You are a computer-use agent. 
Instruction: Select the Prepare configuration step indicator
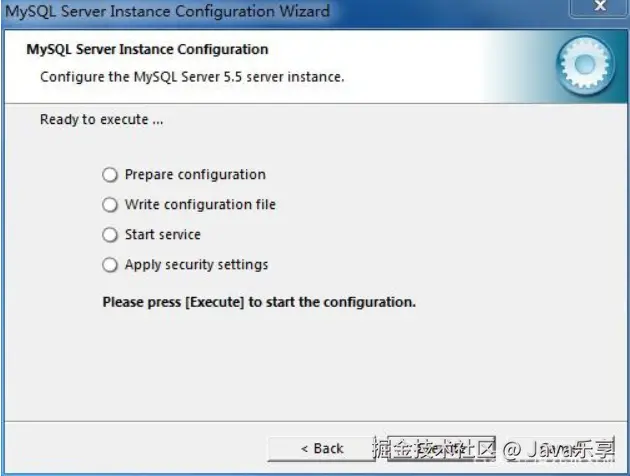pyautogui.click(x=110, y=175)
